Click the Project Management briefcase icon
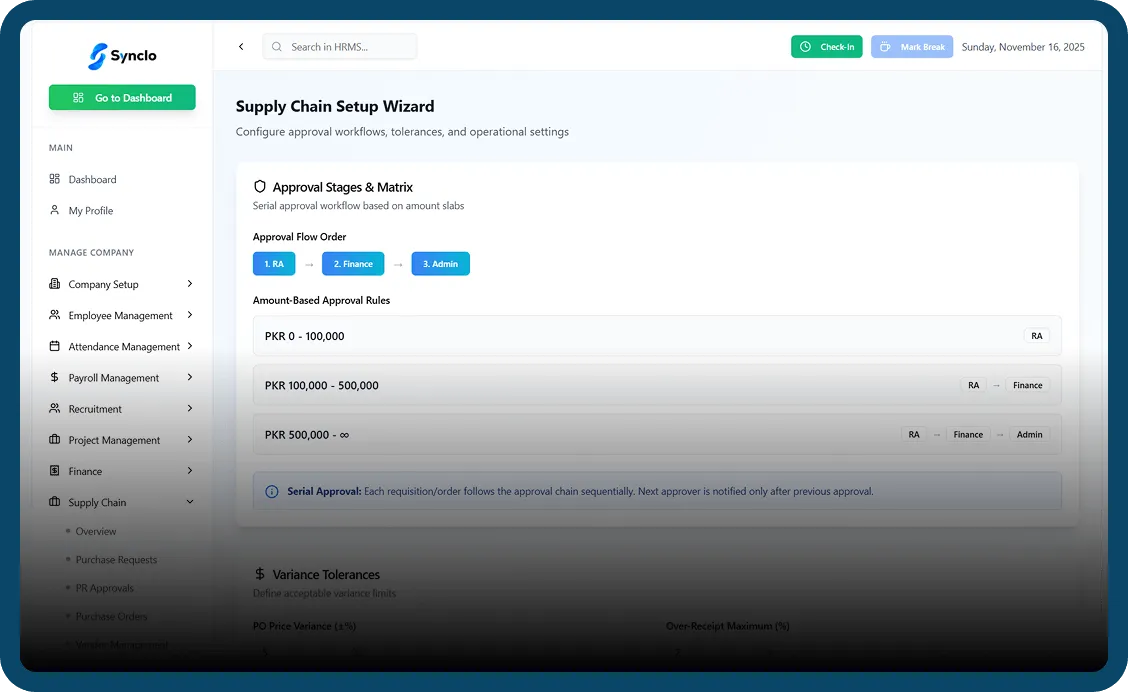This screenshot has width=1128, height=692. tap(55, 440)
